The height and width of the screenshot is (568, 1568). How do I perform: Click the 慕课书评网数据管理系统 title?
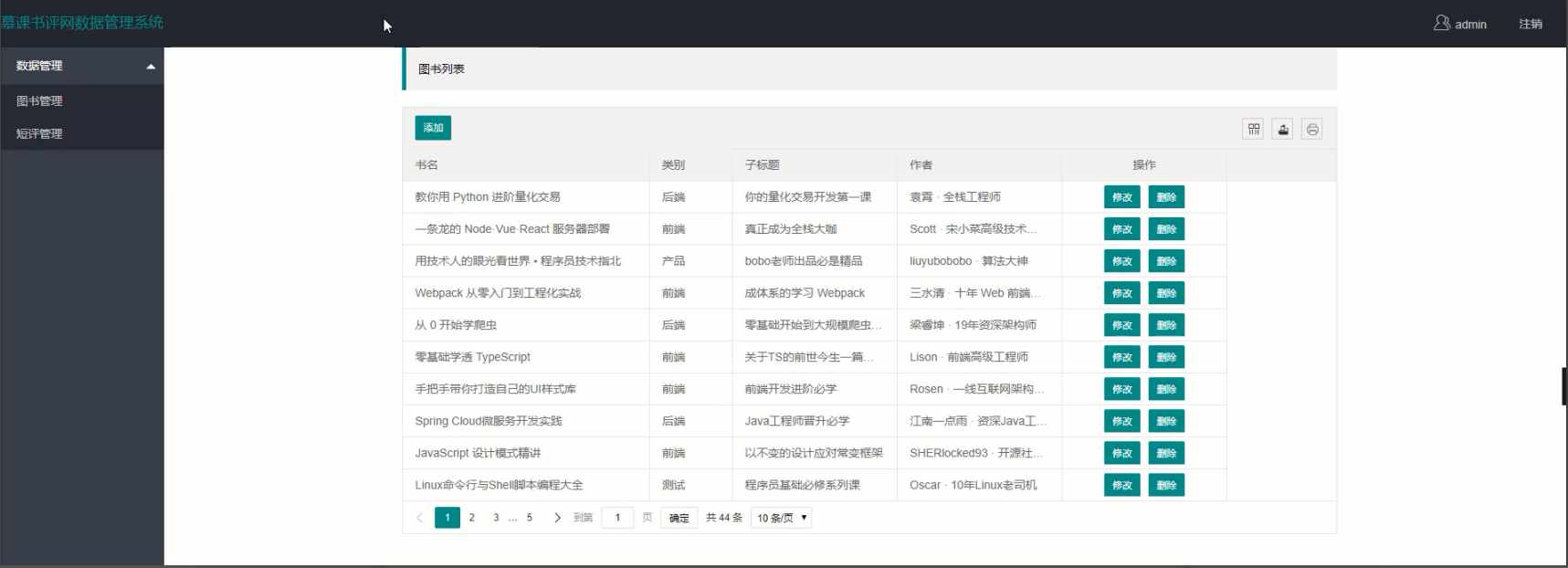[82, 23]
